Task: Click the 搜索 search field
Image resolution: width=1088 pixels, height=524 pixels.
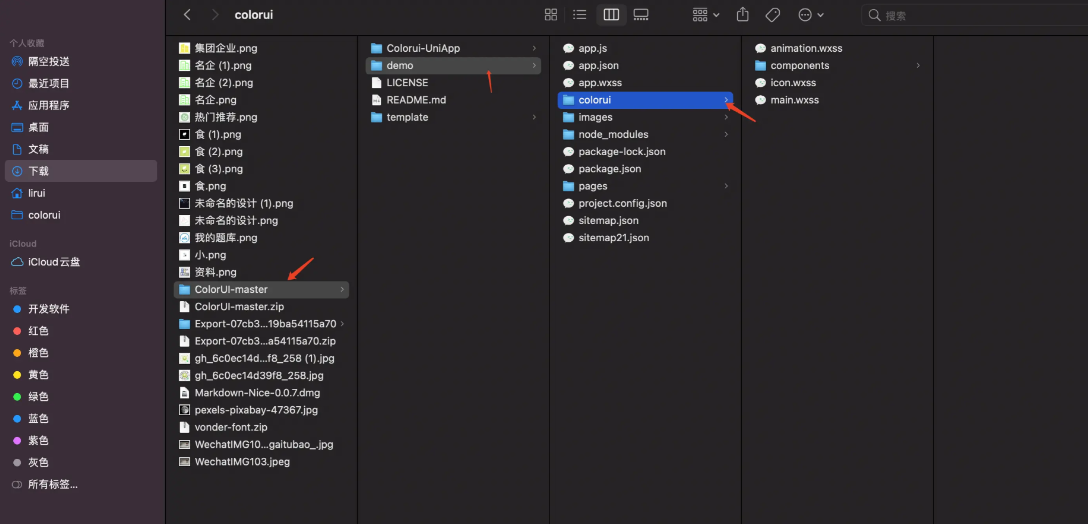Action: pyautogui.click(x=974, y=15)
